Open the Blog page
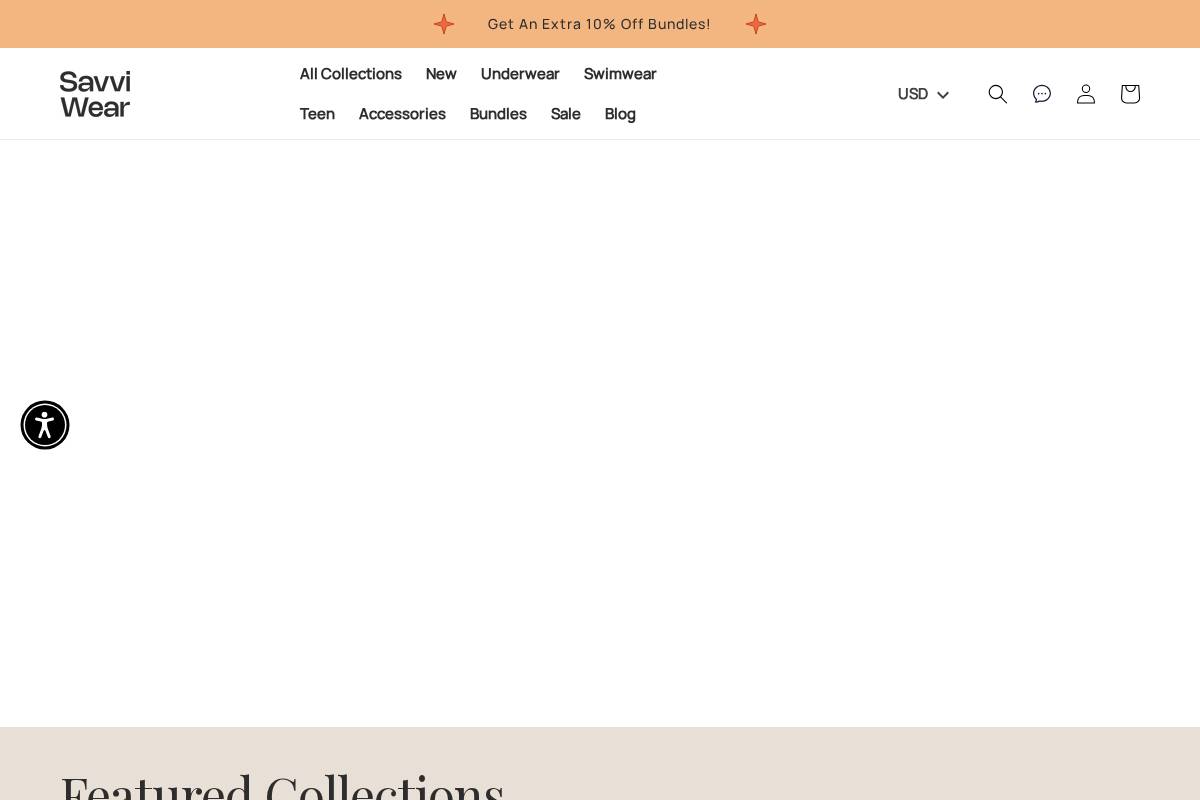Viewport: 1200px width, 800px height. 620,114
